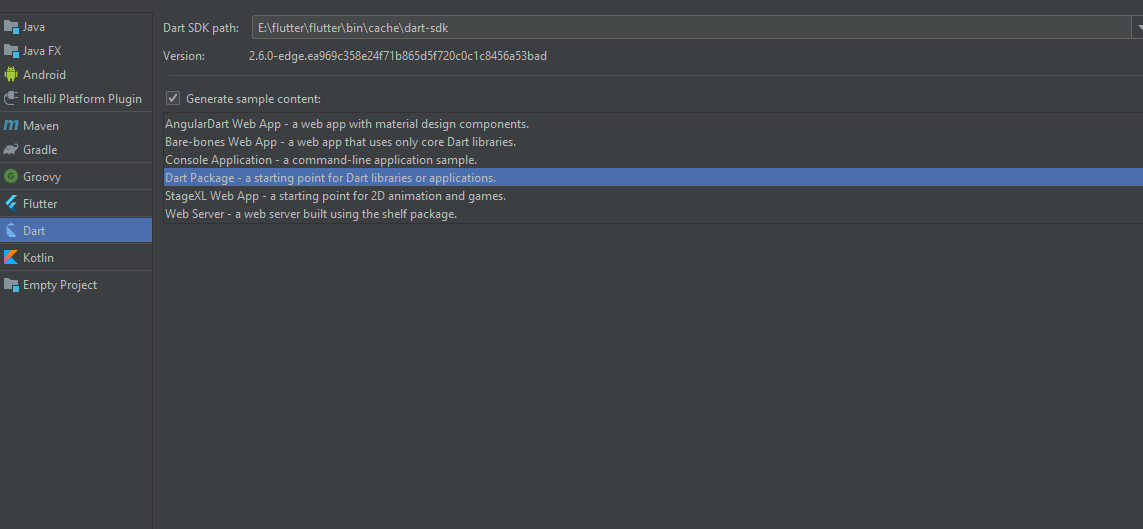This screenshot has width=1143, height=529.
Task: Click the Groovy green circle icon
Action: click(x=11, y=176)
